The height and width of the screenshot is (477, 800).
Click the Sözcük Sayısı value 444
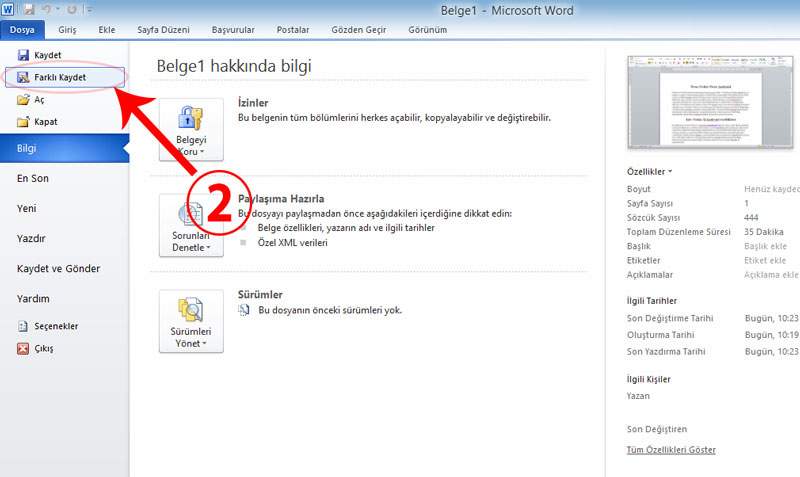pyautogui.click(x=751, y=217)
